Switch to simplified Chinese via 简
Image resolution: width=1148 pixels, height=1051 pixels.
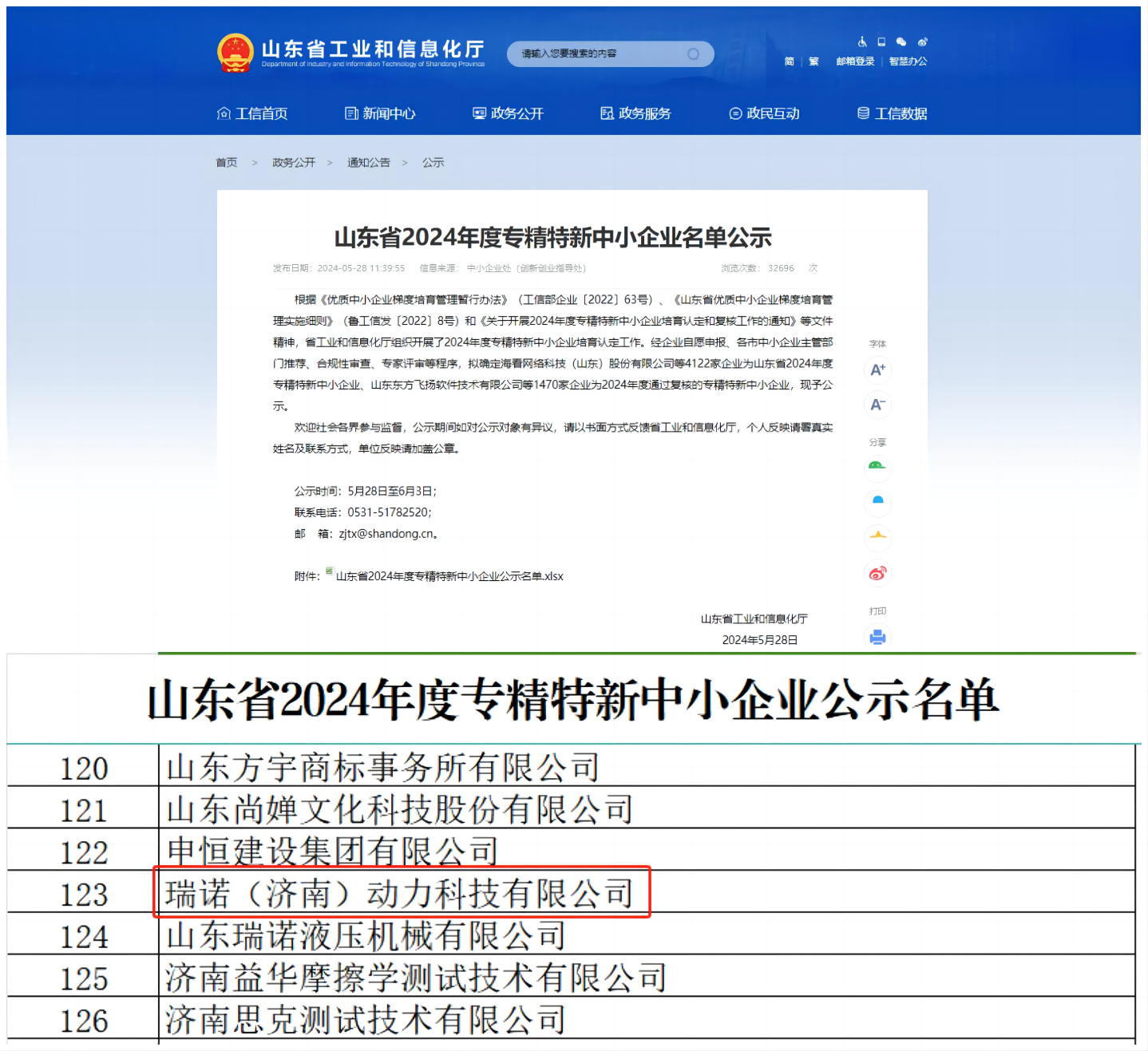[x=789, y=61]
